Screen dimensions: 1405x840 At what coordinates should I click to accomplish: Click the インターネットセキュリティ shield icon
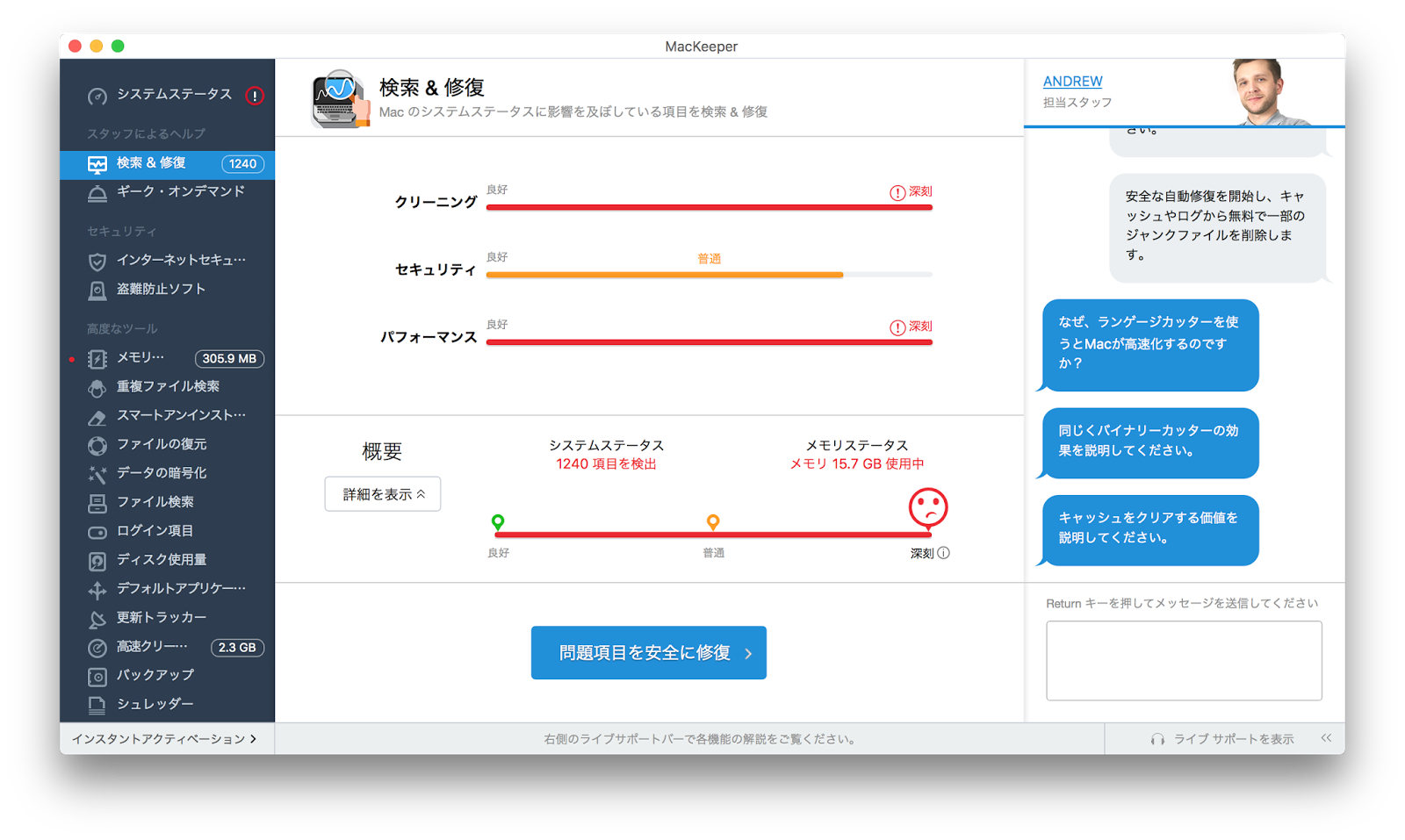[x=97, y=262]
